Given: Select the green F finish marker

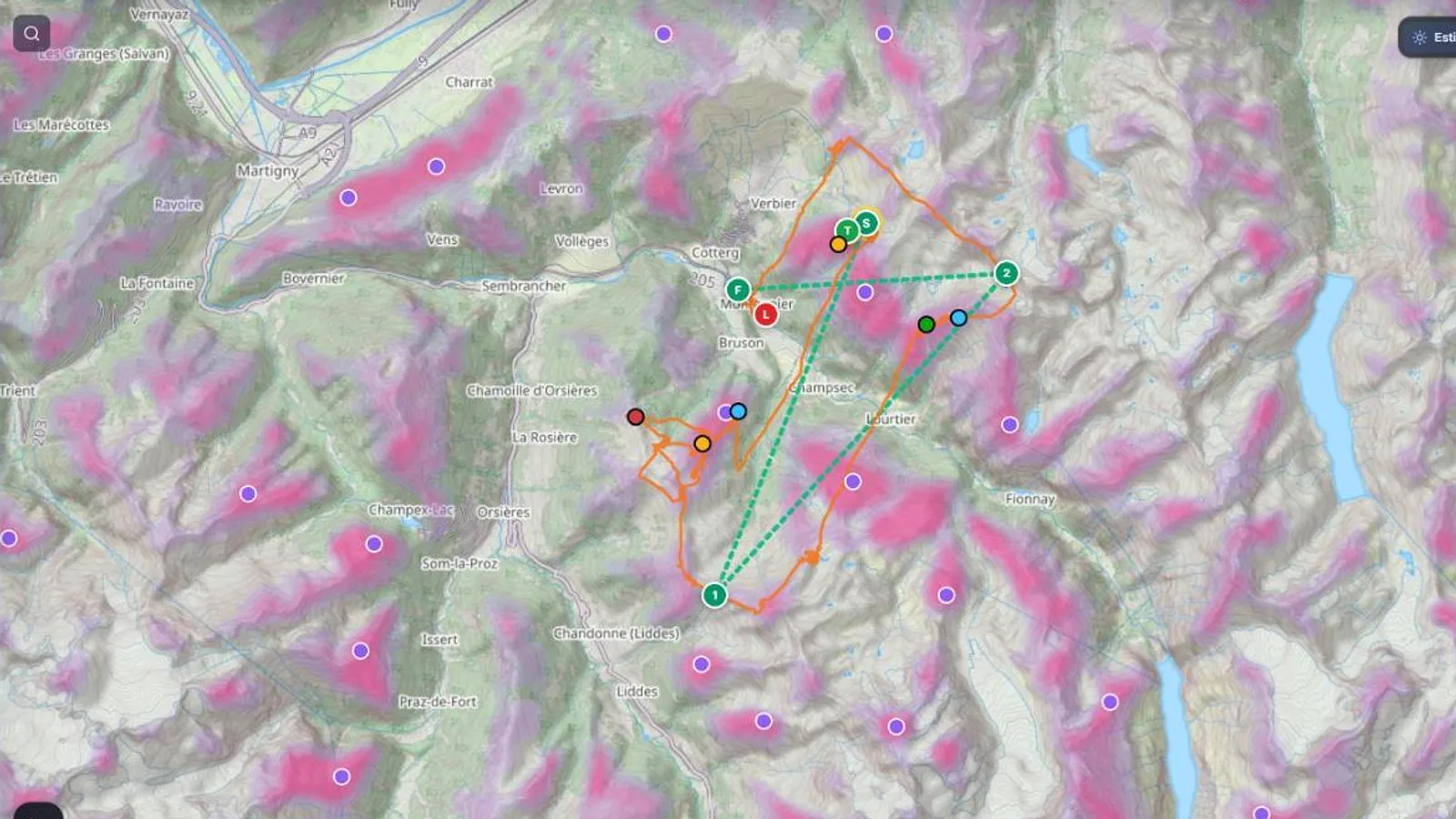Looking at the screenshot, I should pos(738,290).
